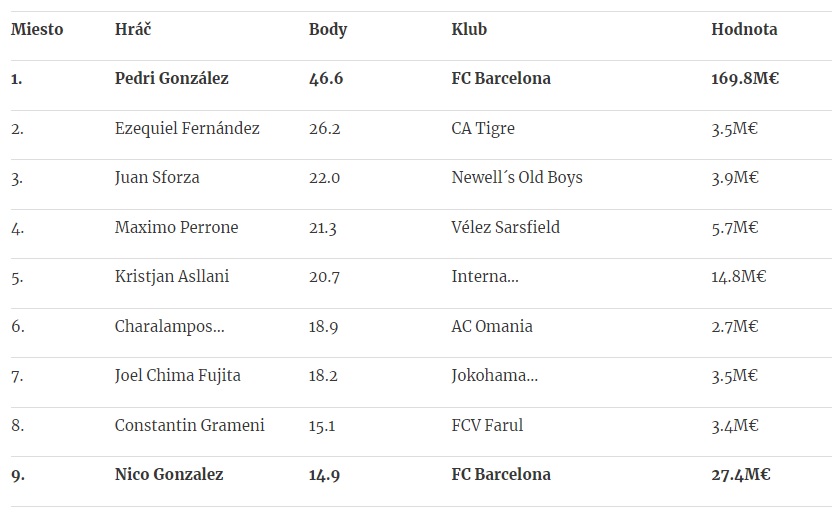Image resolution: width=832 pixels, height=522 pixels.
Task: Select the Body column header
Action: [x=328, y=30]
